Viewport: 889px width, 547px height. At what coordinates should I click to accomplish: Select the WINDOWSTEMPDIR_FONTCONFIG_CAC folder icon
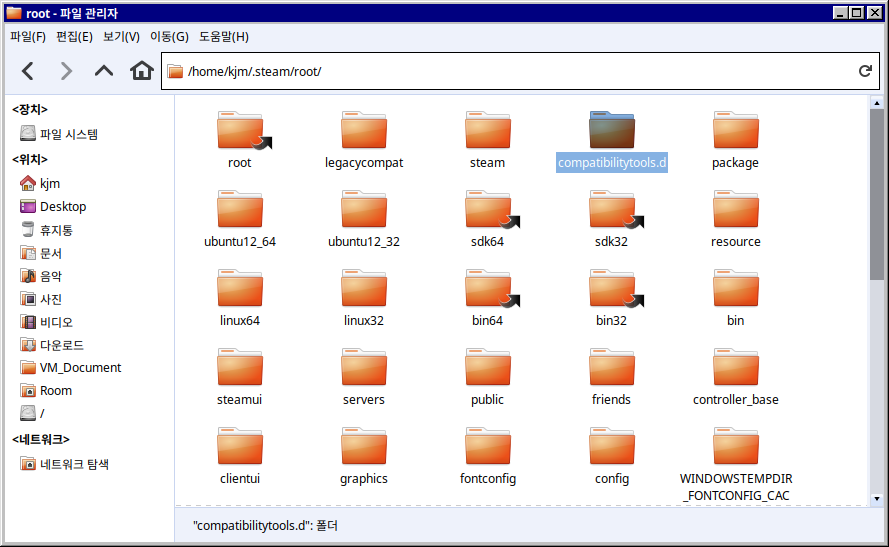point(735,446)
